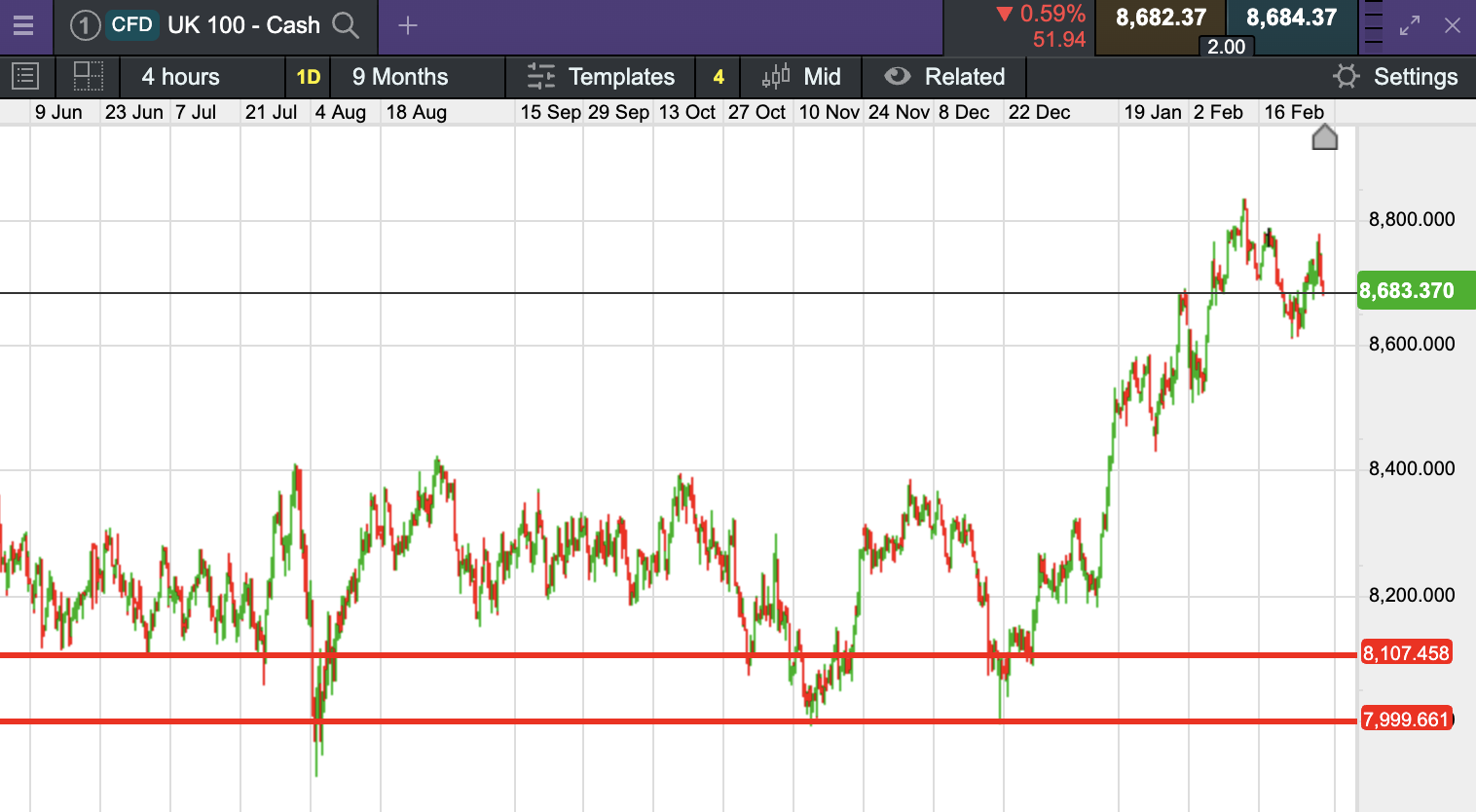Click the Templates sliders icon
This screenshot has width=1476, height=812.
(541, 76)
